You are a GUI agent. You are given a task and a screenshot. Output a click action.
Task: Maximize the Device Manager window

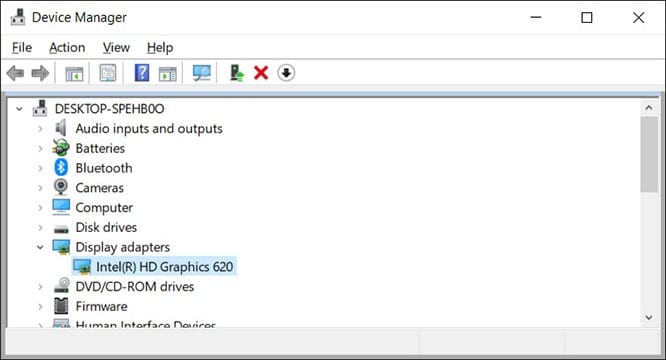point(587,17)
